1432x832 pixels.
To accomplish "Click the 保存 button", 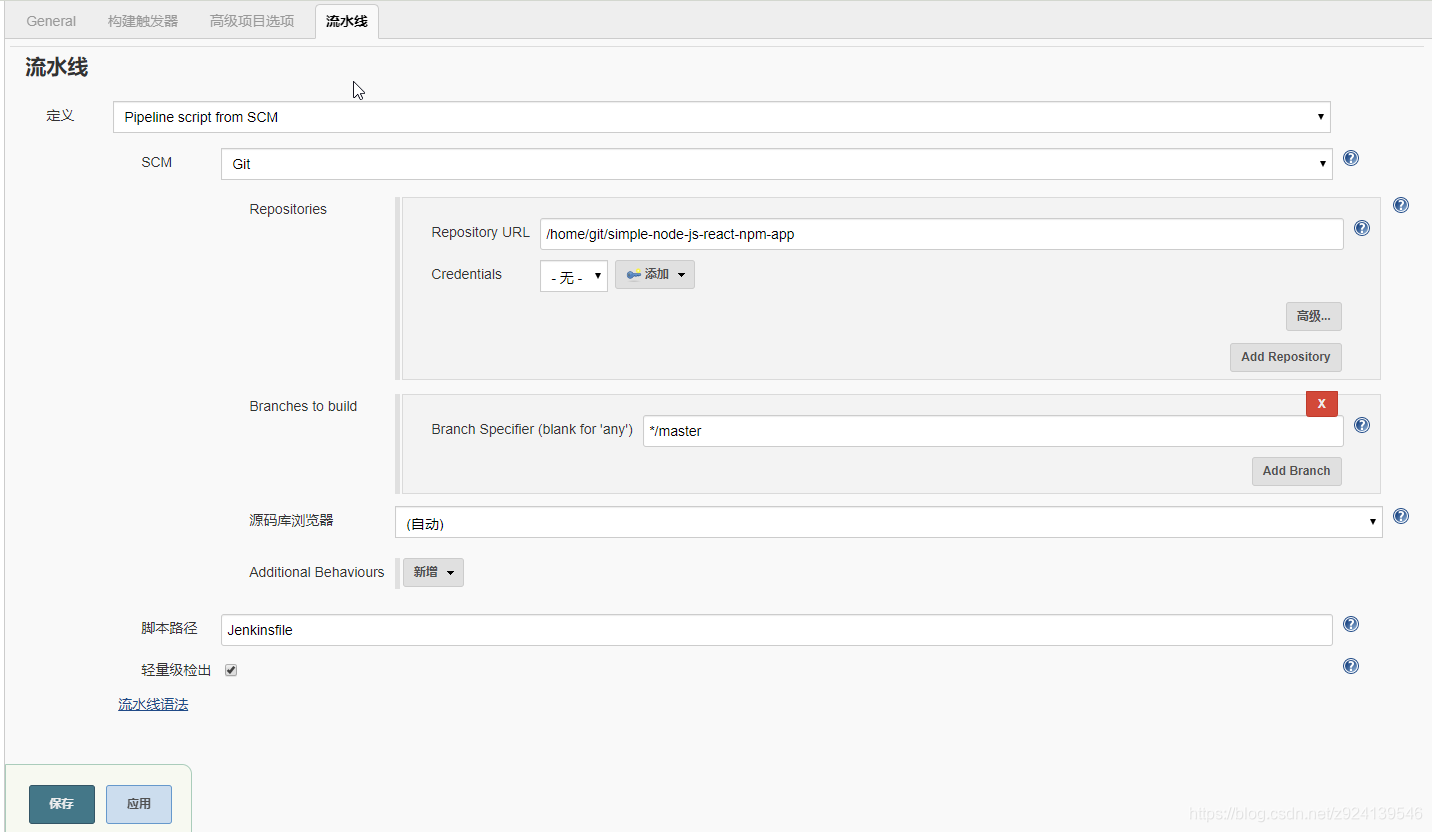I will 62,804.
